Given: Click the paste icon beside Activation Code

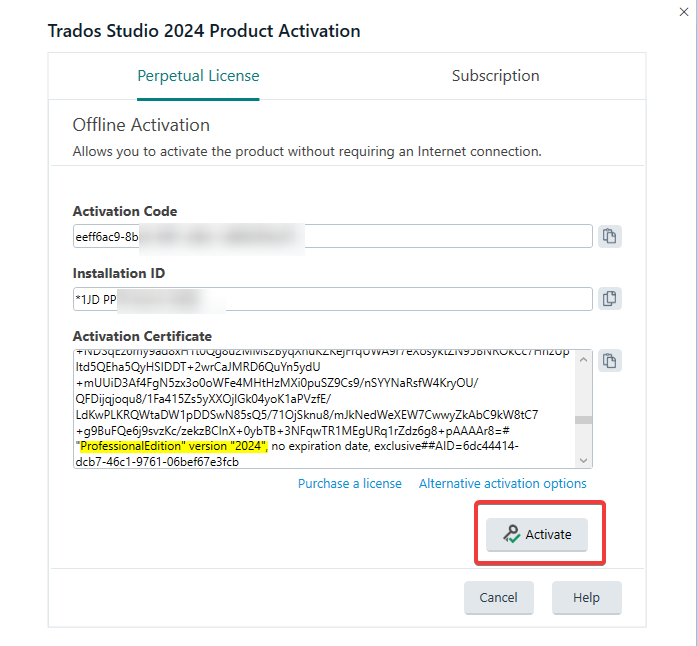Looking at the screenshot, I should point(609,236).
